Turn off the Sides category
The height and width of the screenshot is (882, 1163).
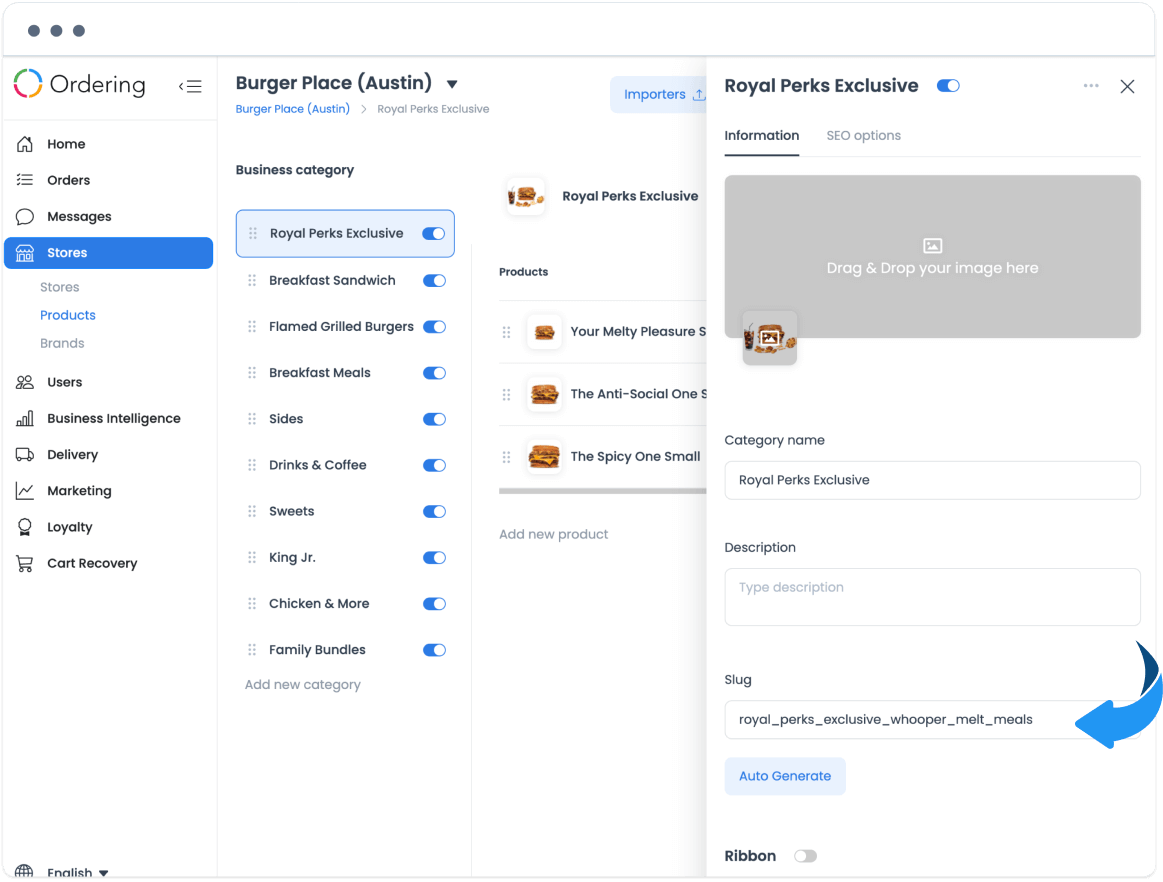click(434, 419)
